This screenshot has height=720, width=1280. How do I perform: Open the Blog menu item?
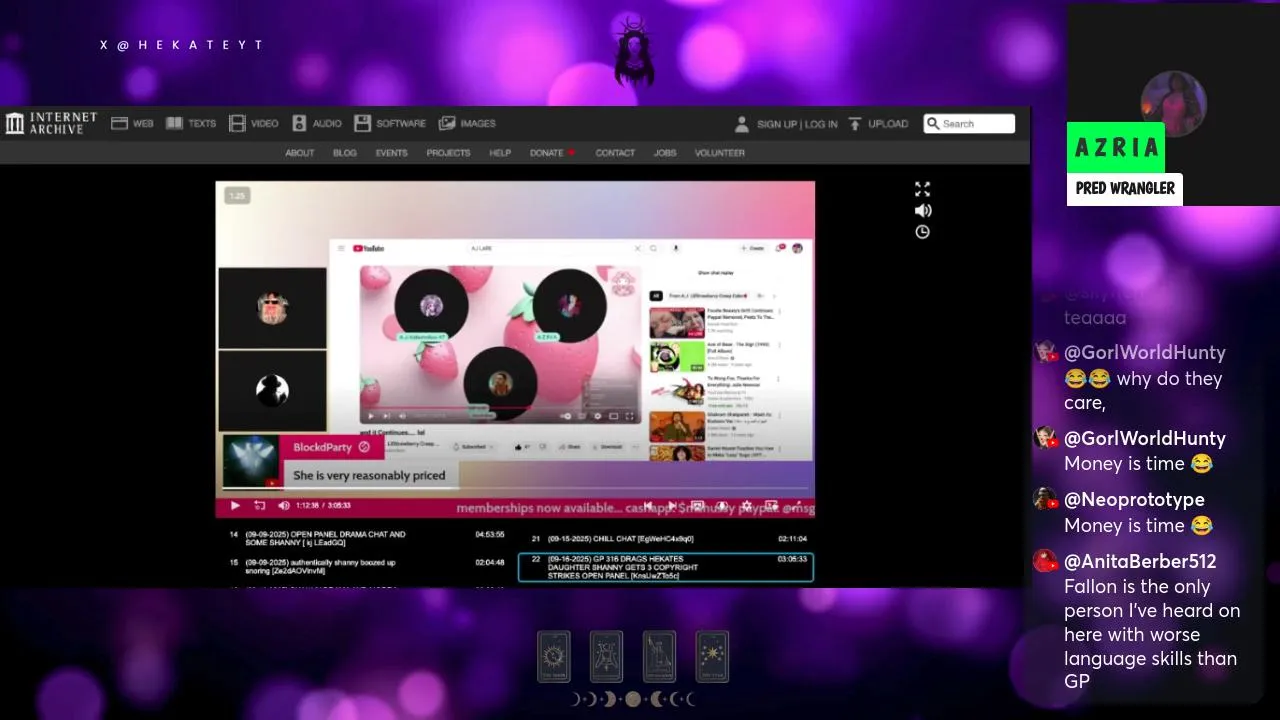tap(344, 153)
